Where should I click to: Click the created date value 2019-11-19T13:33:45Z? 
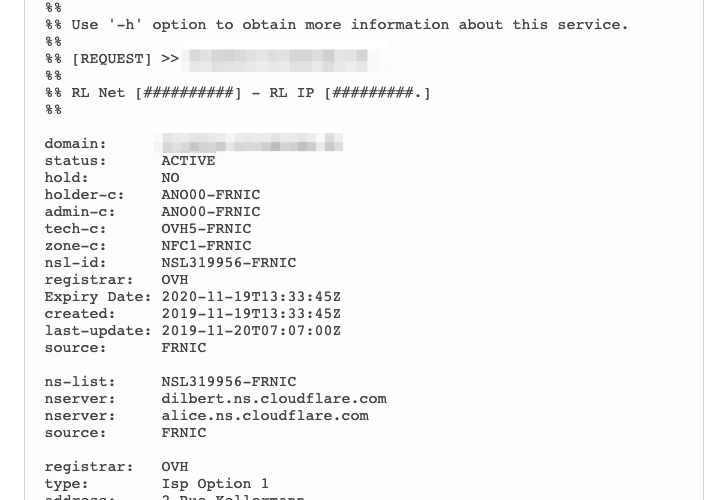(251, 313)
